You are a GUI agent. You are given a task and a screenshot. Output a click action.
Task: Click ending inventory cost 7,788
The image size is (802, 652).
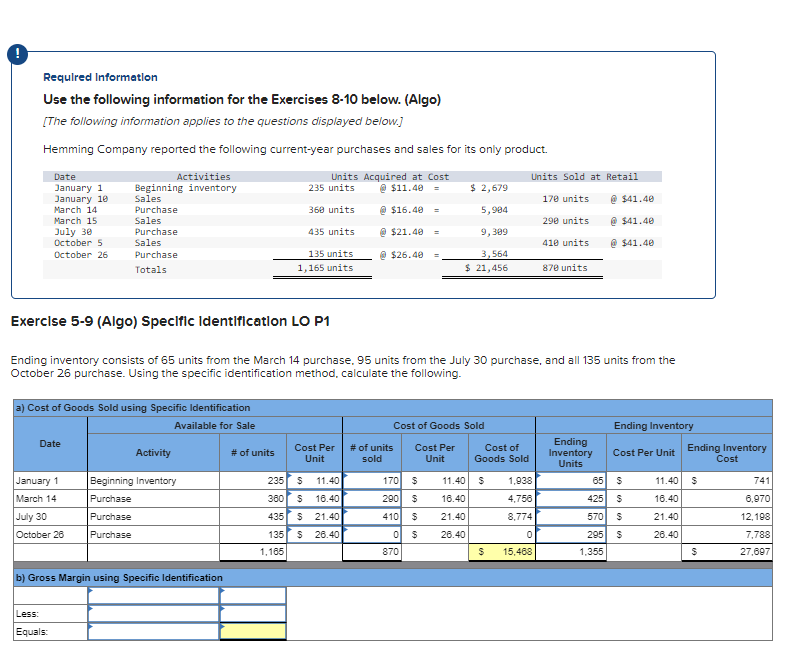tap(727, 534)
